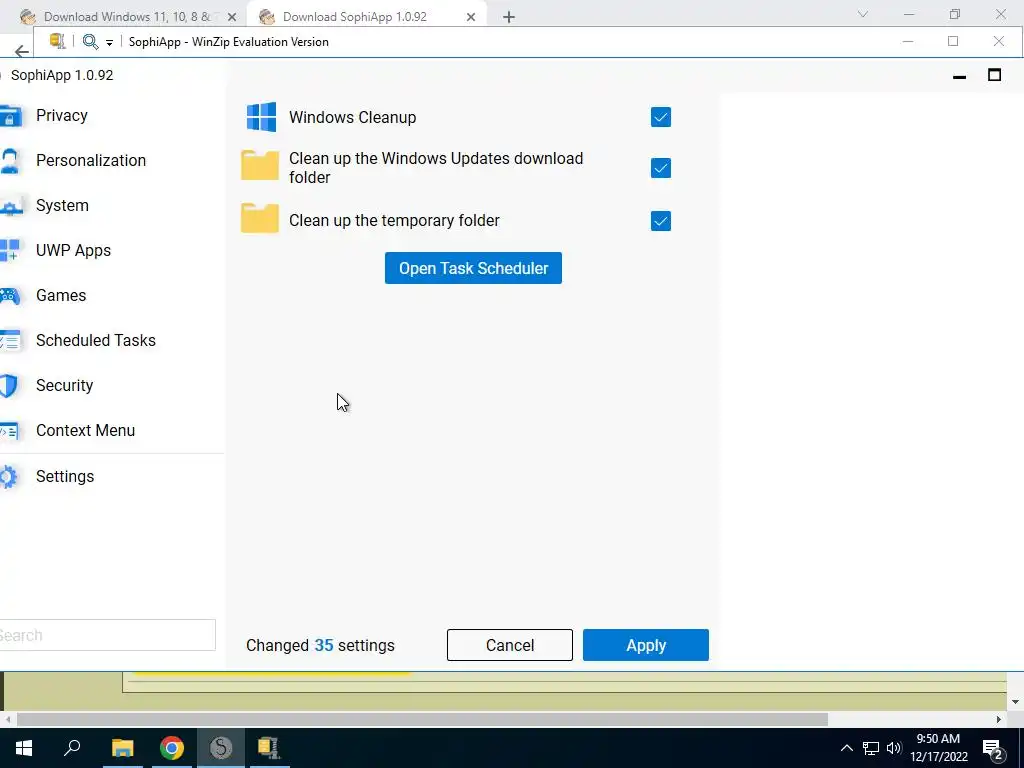Click the Windows Cleanup logo icon
Image resolution: width=1024 pixels, height=768 pixels.
(261, 117)
